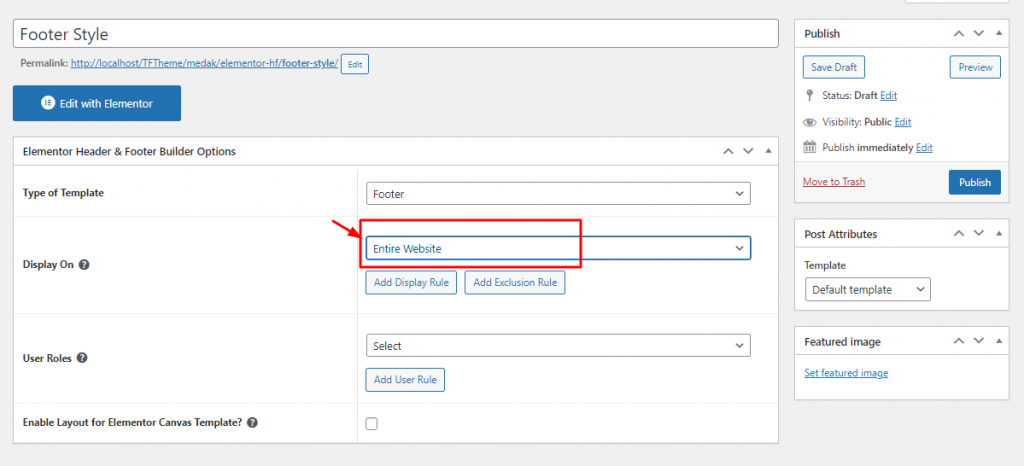This screenshot has height=466, width=1024.
Task: Open User Roles Select dropdown
Action: (558, 346)
